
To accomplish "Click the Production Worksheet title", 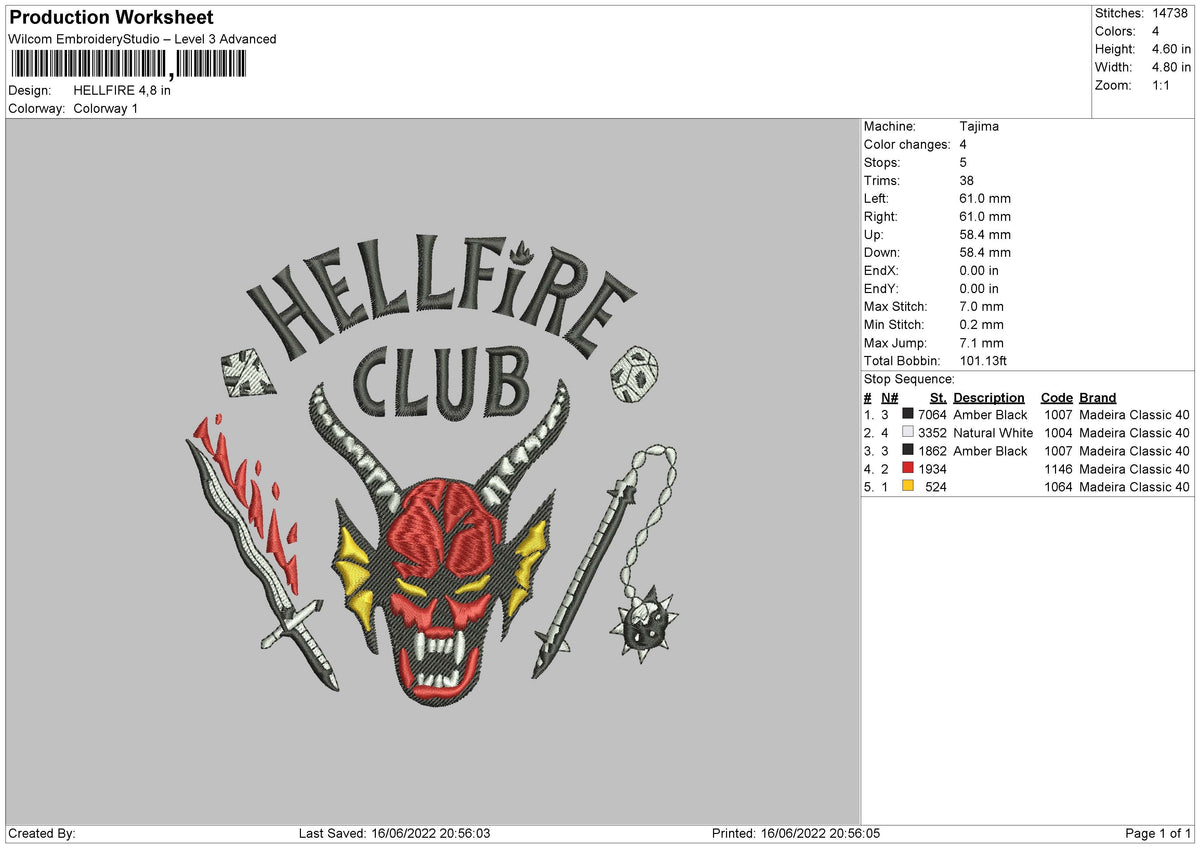I will [110, 17].
